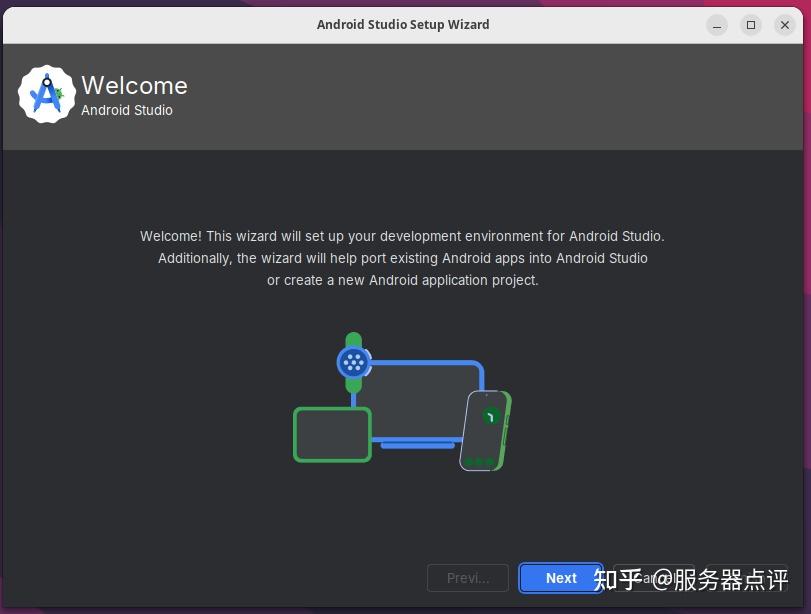The height and width of the screenshot is (614, 811).
Task: Click the tablet graphic in the illustration
Action: click(332, 434)
